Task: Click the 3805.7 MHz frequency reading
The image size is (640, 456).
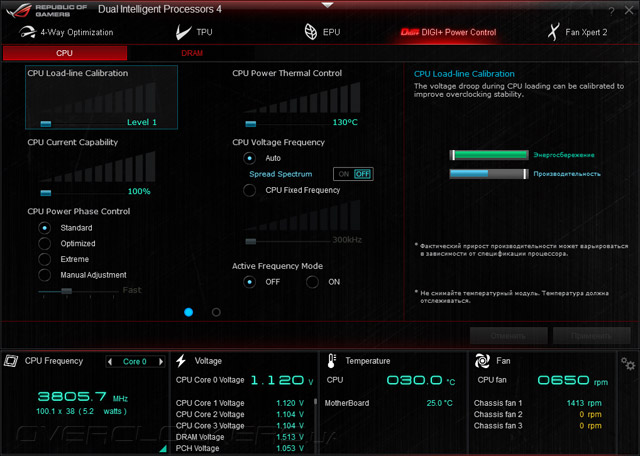Action: 82,396
